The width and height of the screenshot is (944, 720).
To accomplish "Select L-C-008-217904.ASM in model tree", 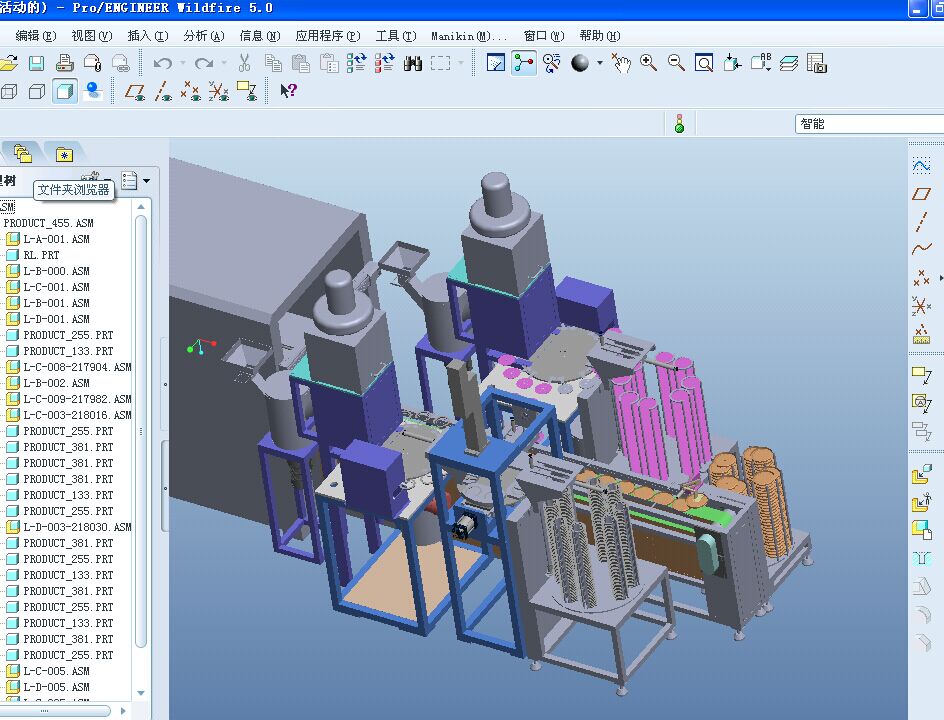I will point(77,367).
